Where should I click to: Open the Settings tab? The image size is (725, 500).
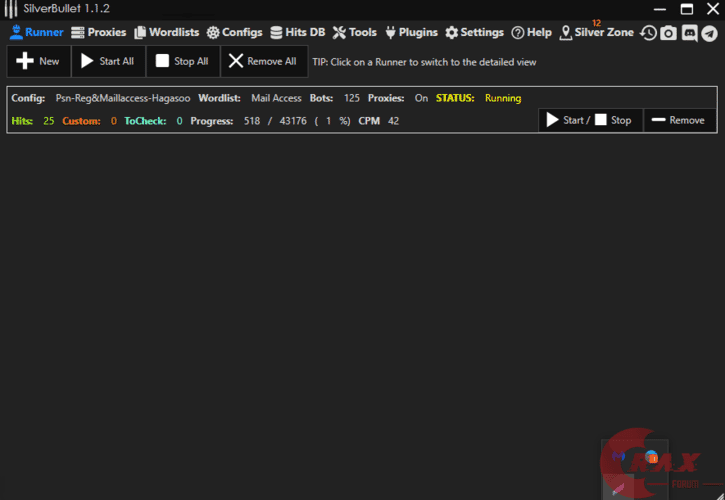[474, 32]
